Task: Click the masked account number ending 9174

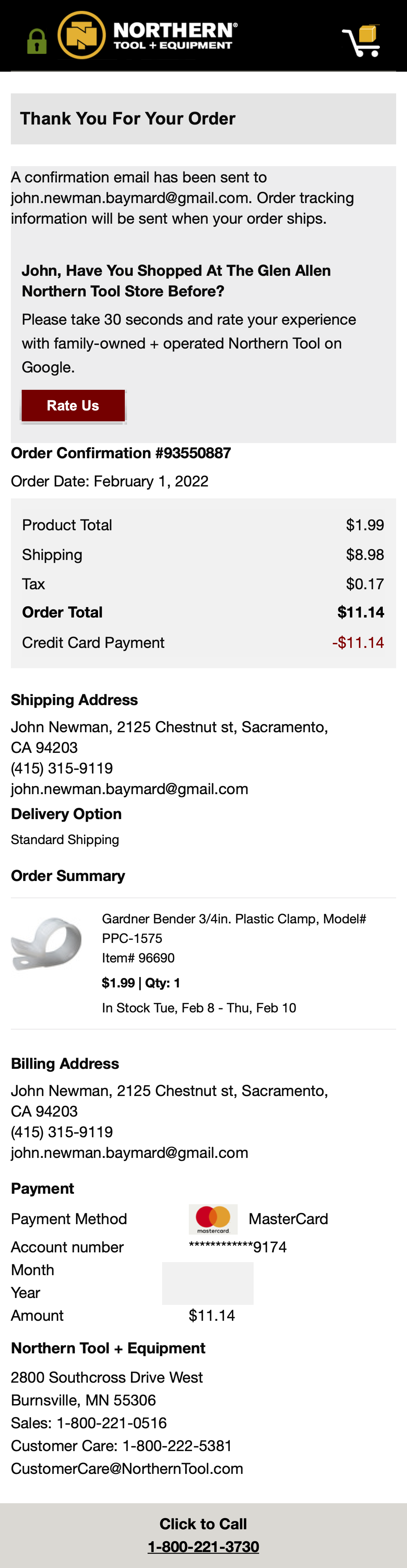Action: 238,1247
